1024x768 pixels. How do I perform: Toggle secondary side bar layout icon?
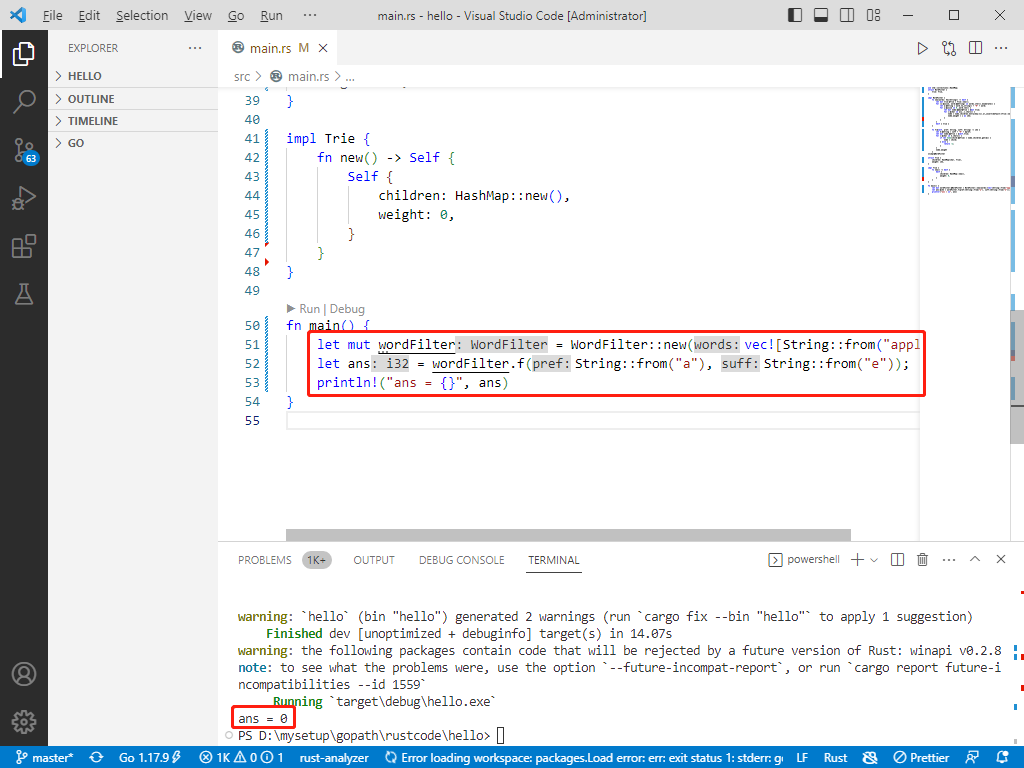847,15
